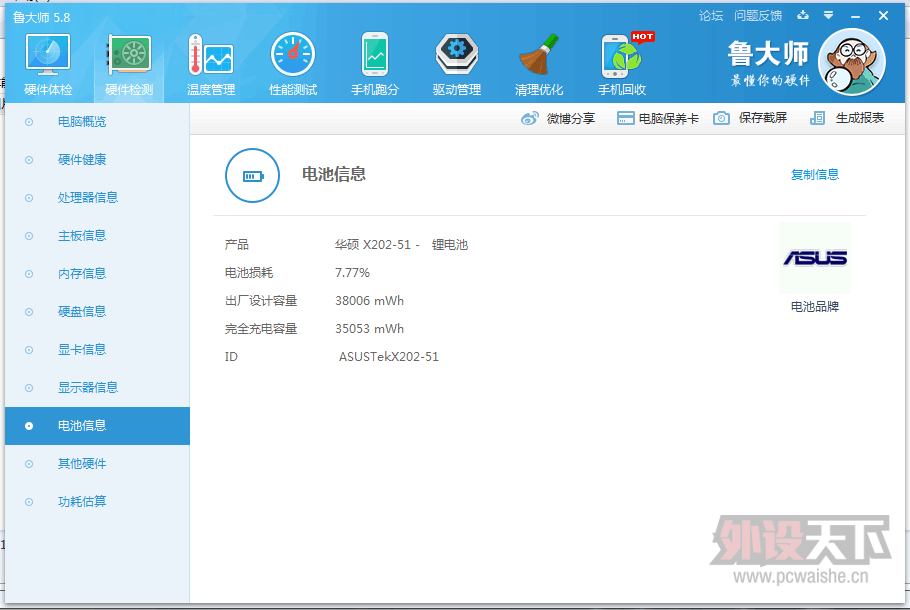Click the 鲁大师 5.8 title text

(x=42, y=17)
